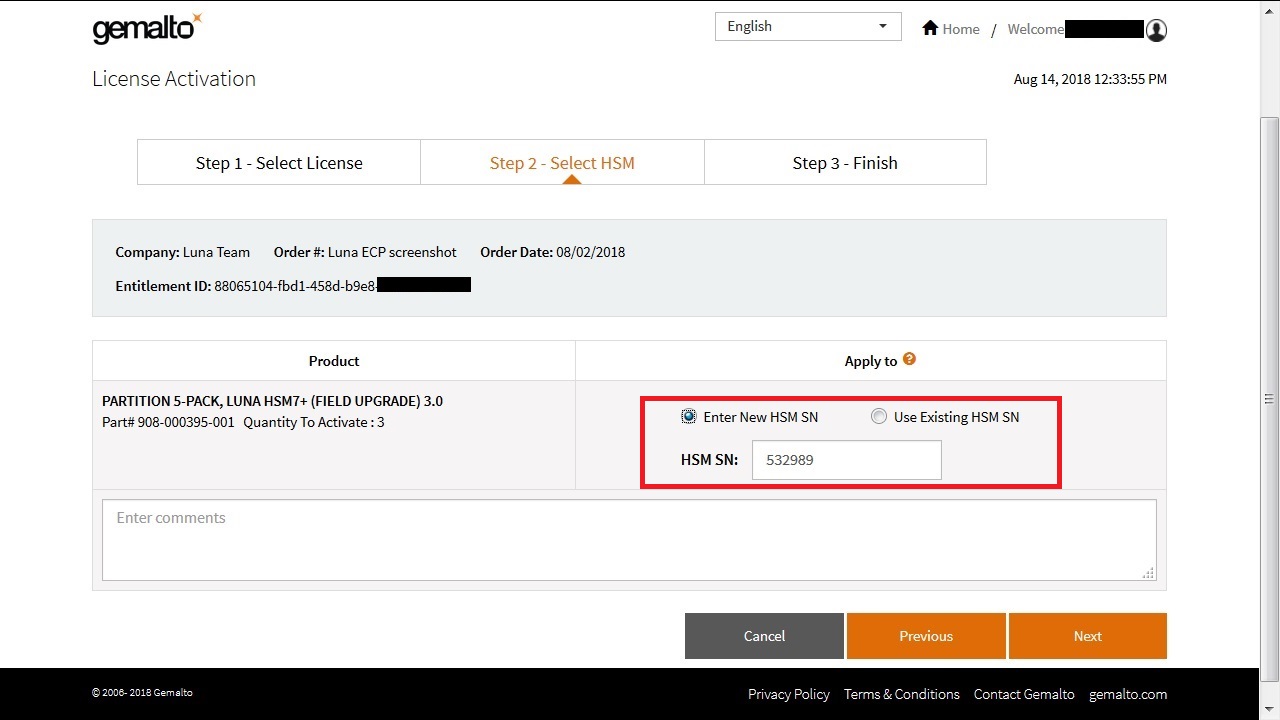The height and width of the screenshot is (720, 1280).
Task: Select the Step 2 - Select HSM tab
Action: [562, 163]
